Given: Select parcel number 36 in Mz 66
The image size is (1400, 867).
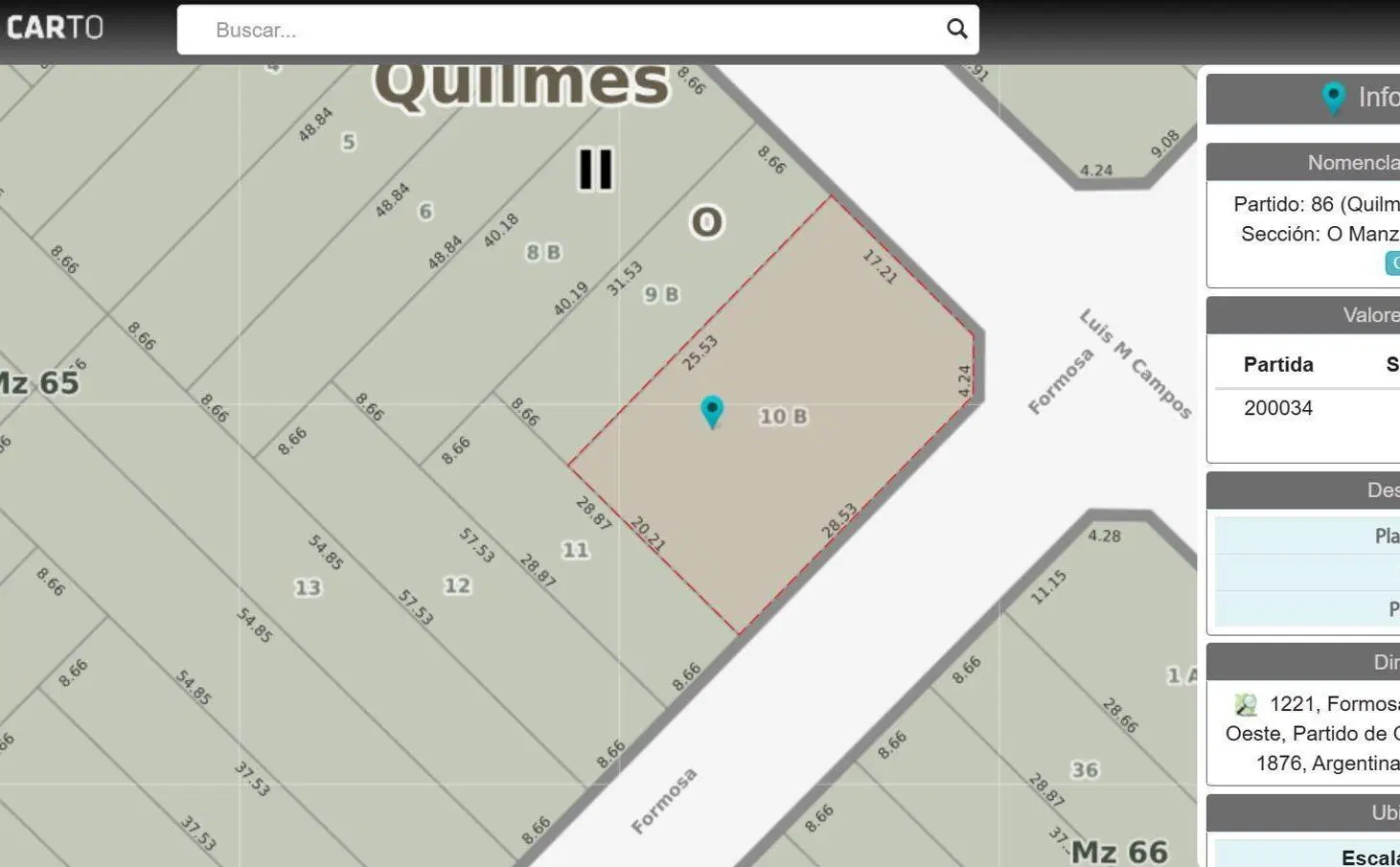Looking at the screenshot, I should pos(1085,770).
